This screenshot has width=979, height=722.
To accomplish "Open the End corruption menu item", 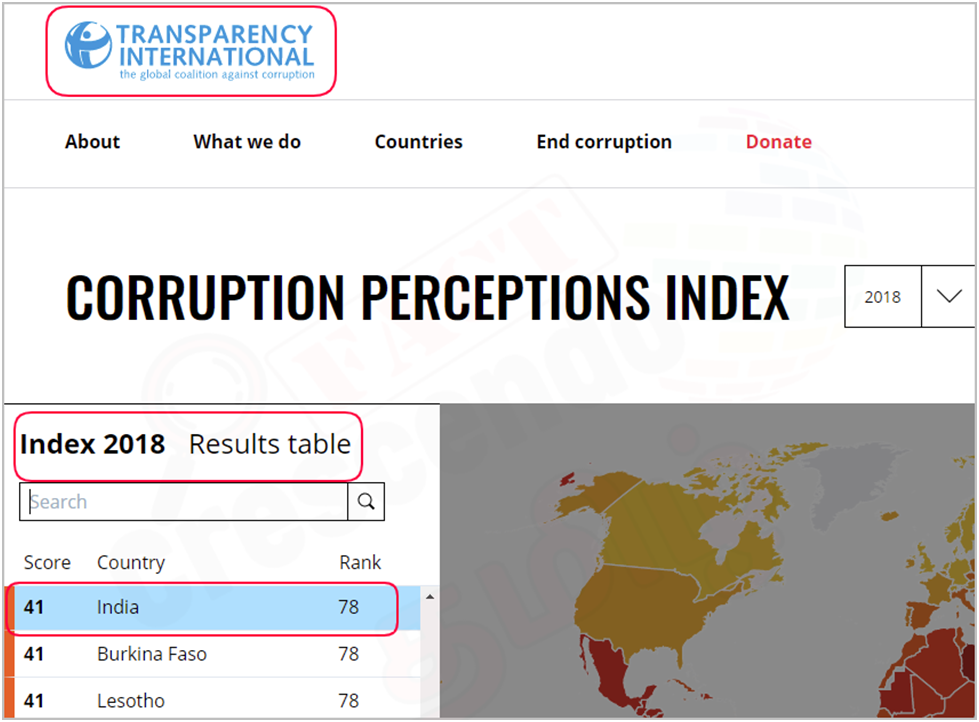I will [x=604, y=142].
